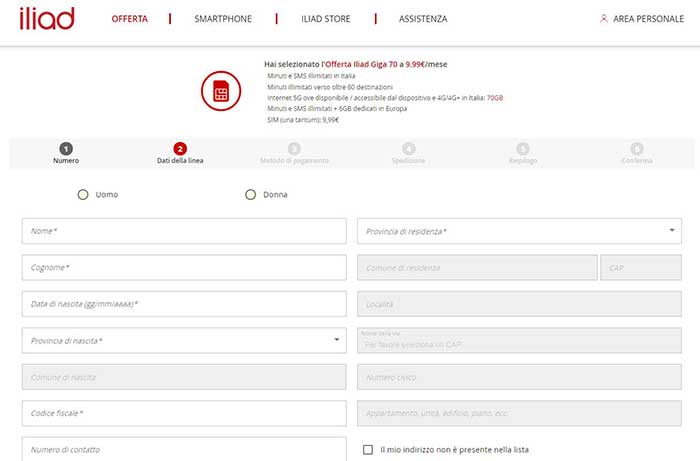Click step 5 Riepilogo circle
700x461 pixels.
pos(523,149)
